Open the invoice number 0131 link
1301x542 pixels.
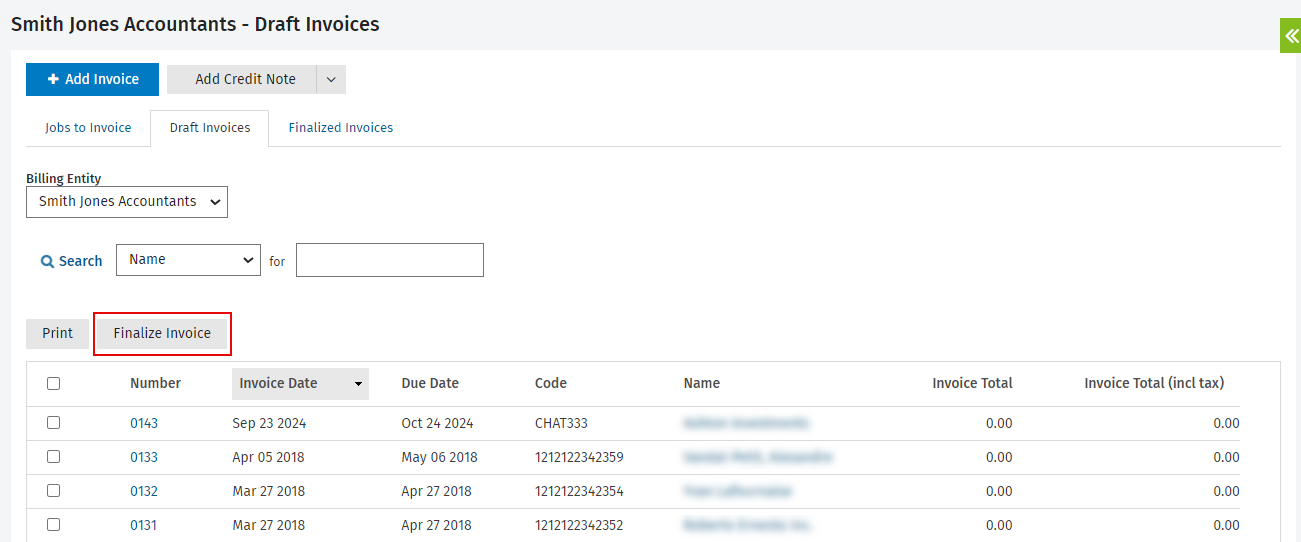click(144, 525)
